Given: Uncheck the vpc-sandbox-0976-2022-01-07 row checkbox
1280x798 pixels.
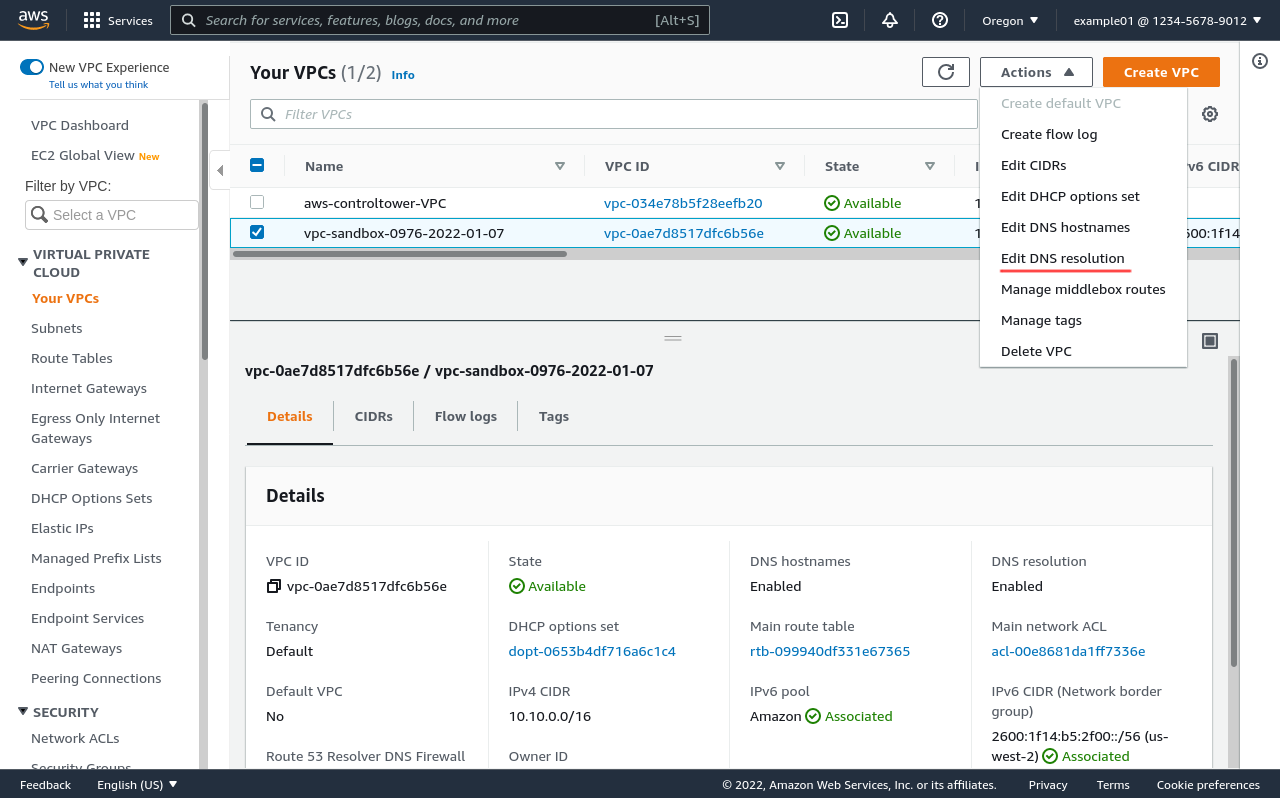Looking at the screenshot, I should [x=257, y=232].
